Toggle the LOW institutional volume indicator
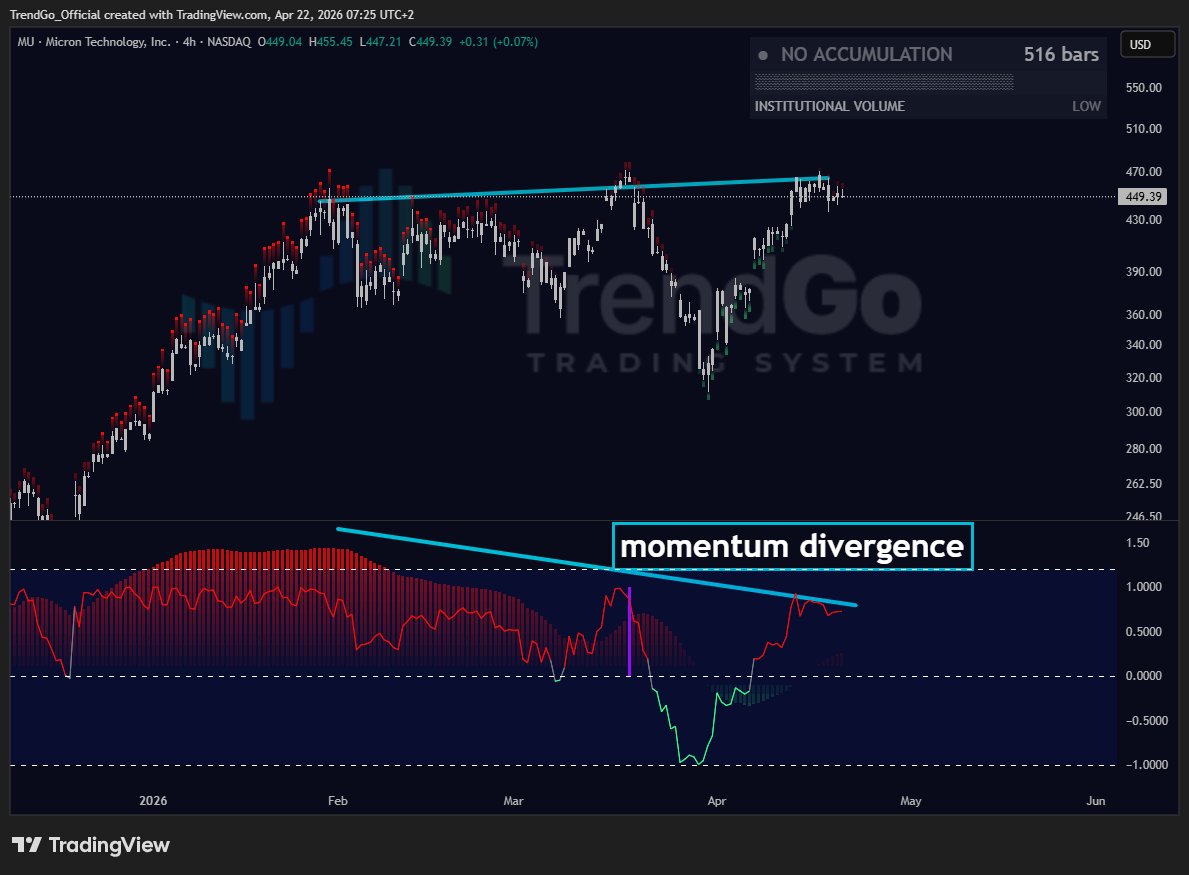 click(x=1086, y=106)
